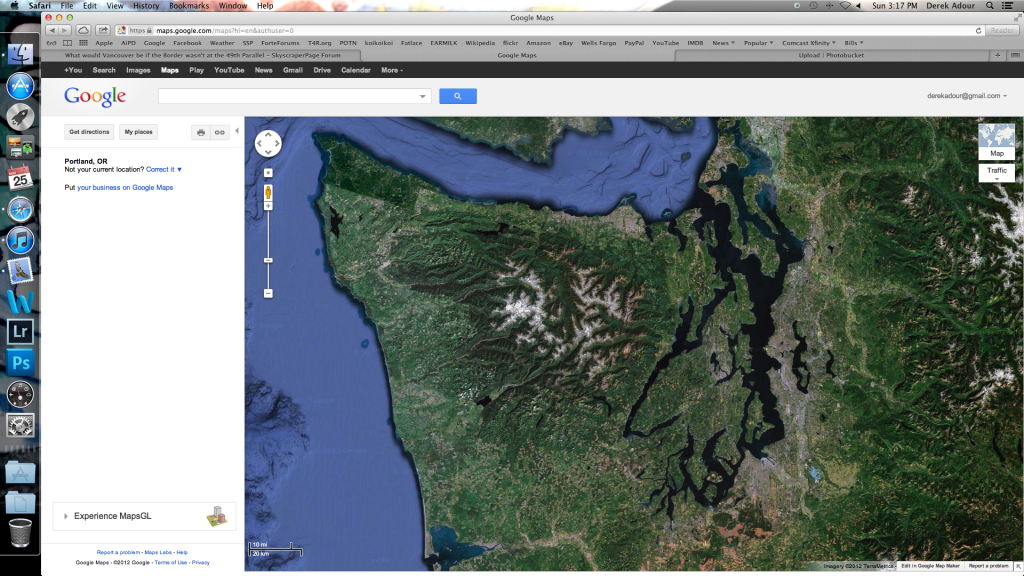Click the blue search magnifier button

point(458,96)
